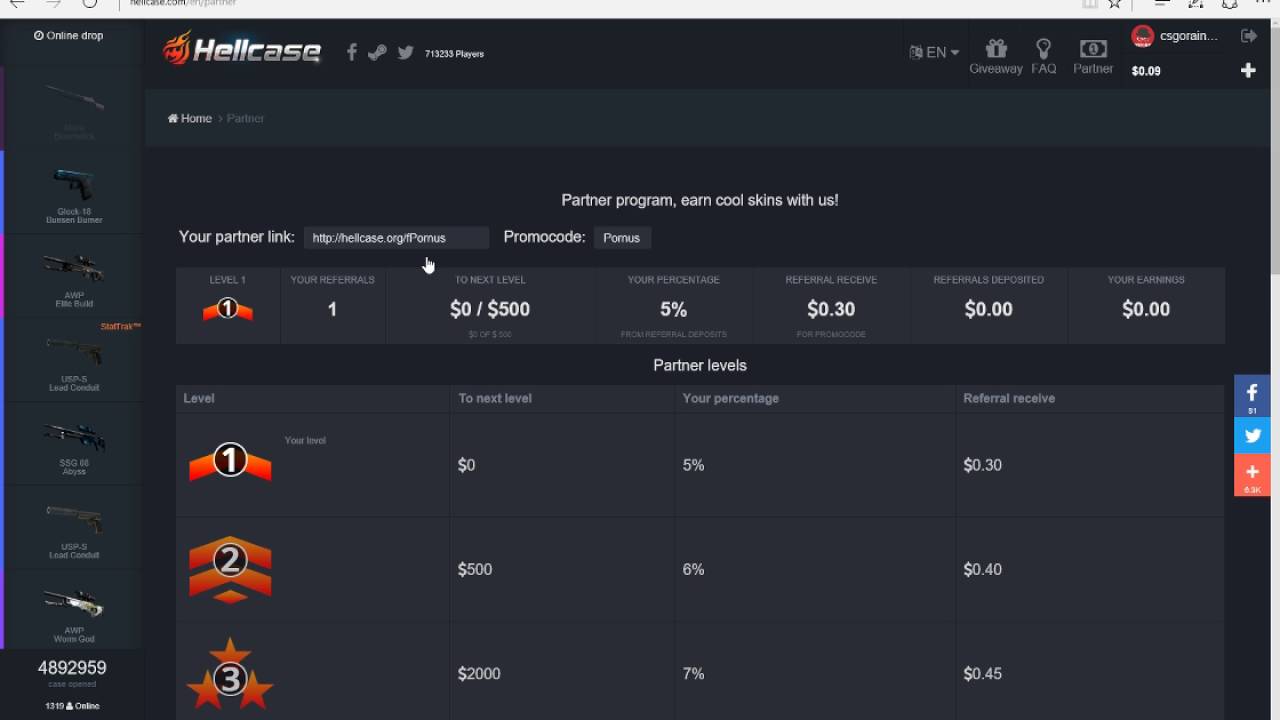
Task: Click the Level 3 star badge
Action: click(x=230, y=674)
